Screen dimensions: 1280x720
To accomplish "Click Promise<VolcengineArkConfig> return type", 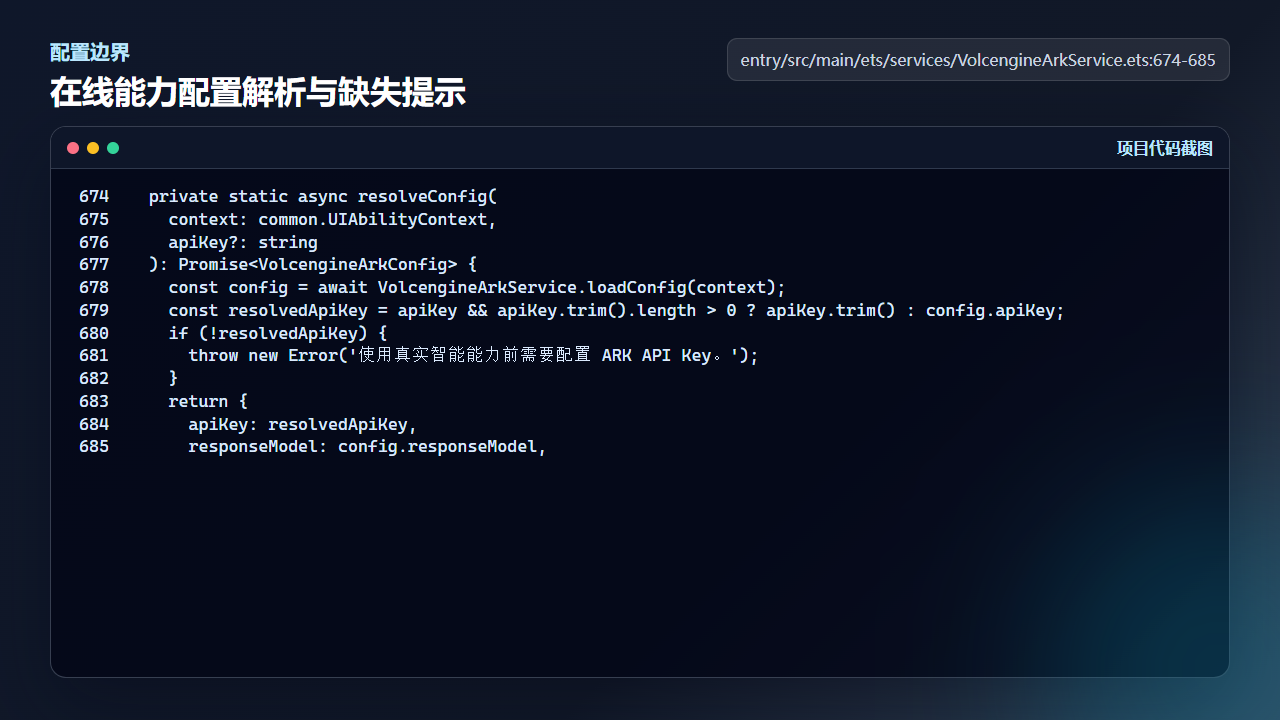I will 318,265.
